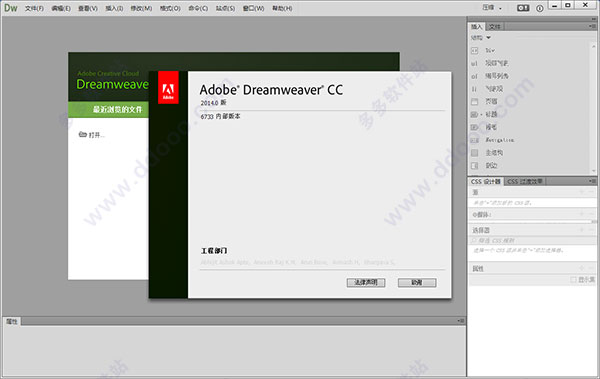Viewport: 600px width, 379px height.
Task: Open the 文件(F) menu
Action: 34,8
